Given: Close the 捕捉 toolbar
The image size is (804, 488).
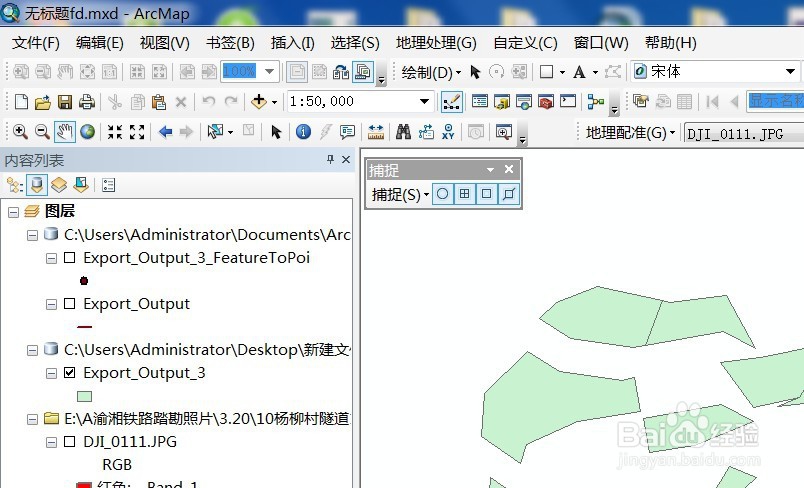Looking at the screenshot, I should (509, 169).
